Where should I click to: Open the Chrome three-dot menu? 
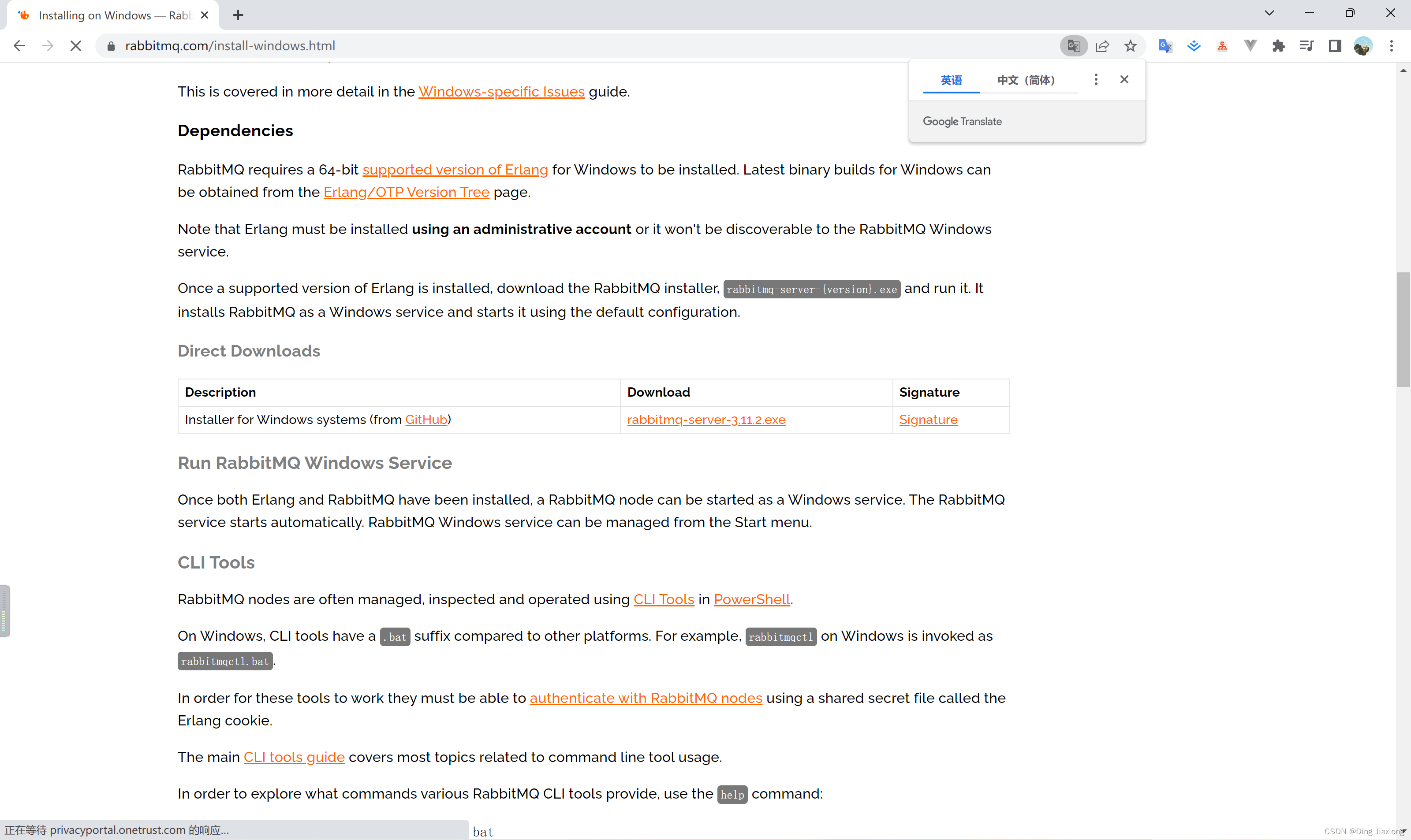click(x=1391, y=46)
